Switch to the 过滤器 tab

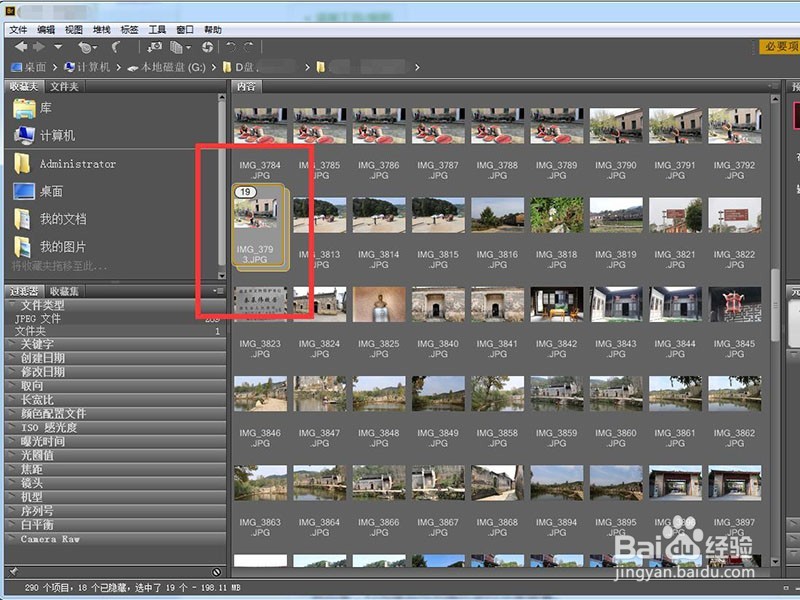pyautogui.click(x=24, y=291)
